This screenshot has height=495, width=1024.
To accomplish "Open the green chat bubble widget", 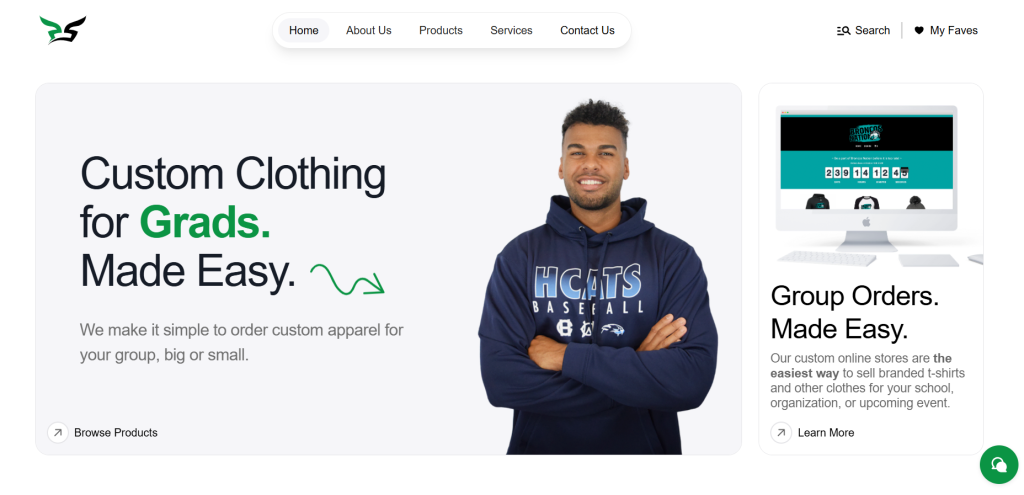I will [x=999, y=464].
